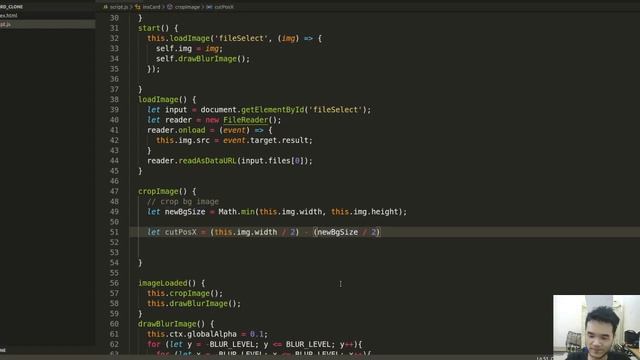Click 'imageLoaded()' definition on line 56
The width and height of the screenshot is (640, 360).
[x=167, y=283]
